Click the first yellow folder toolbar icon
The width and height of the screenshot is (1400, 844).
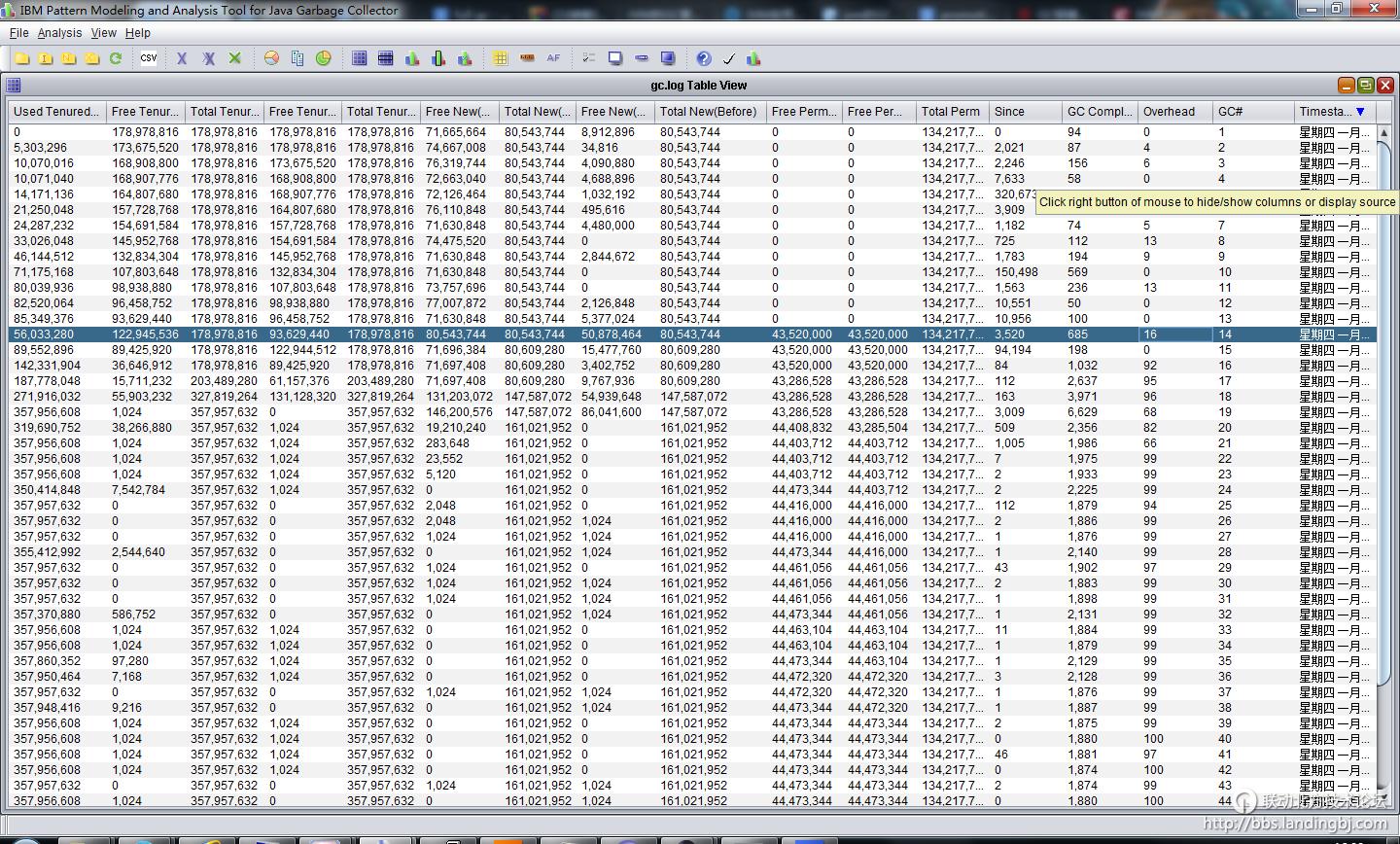21,58
